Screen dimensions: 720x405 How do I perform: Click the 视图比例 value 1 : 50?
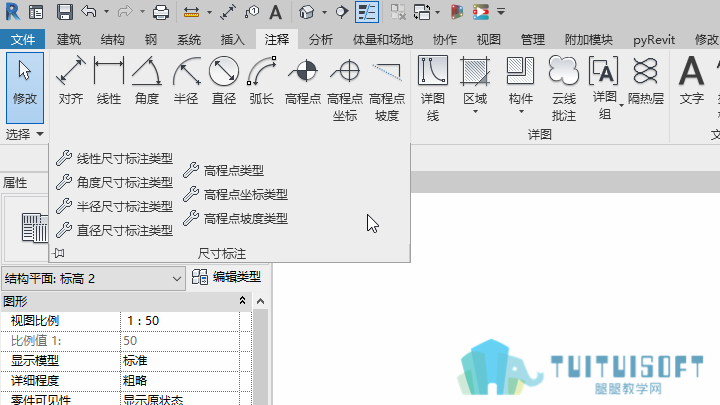coord(180,321)
